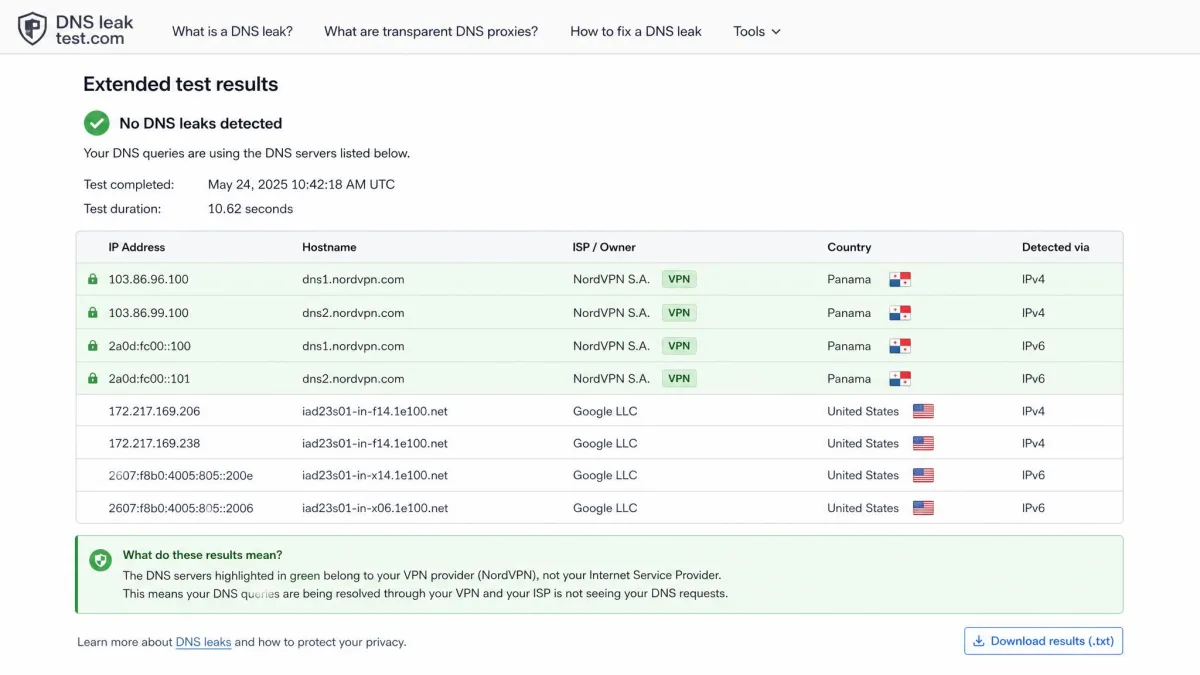Click the VPN badge in the 103.86.96.100 row
1200x675 pixels.
679,280
